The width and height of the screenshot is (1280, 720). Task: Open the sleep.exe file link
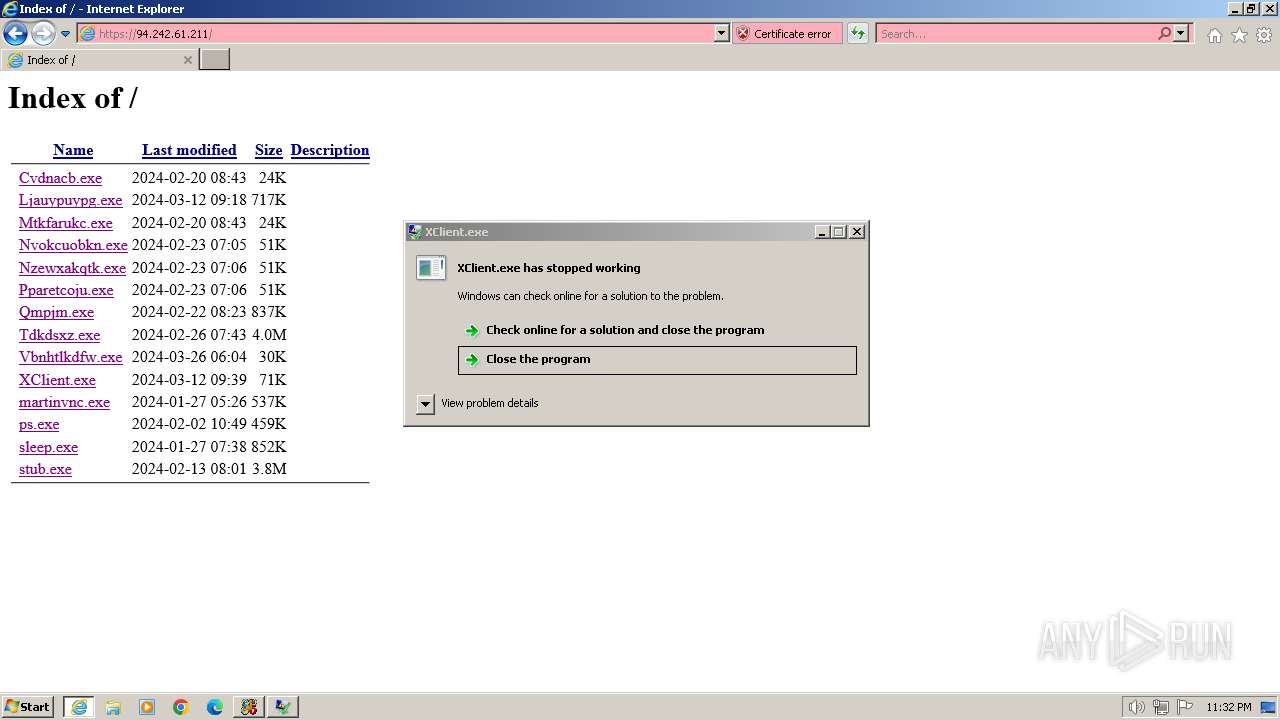[x=48, y=447]
